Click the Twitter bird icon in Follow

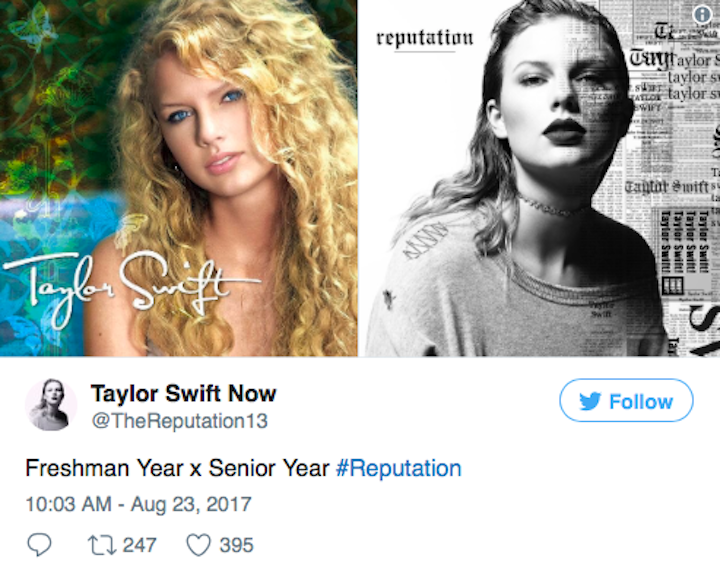tap(590, 402)
